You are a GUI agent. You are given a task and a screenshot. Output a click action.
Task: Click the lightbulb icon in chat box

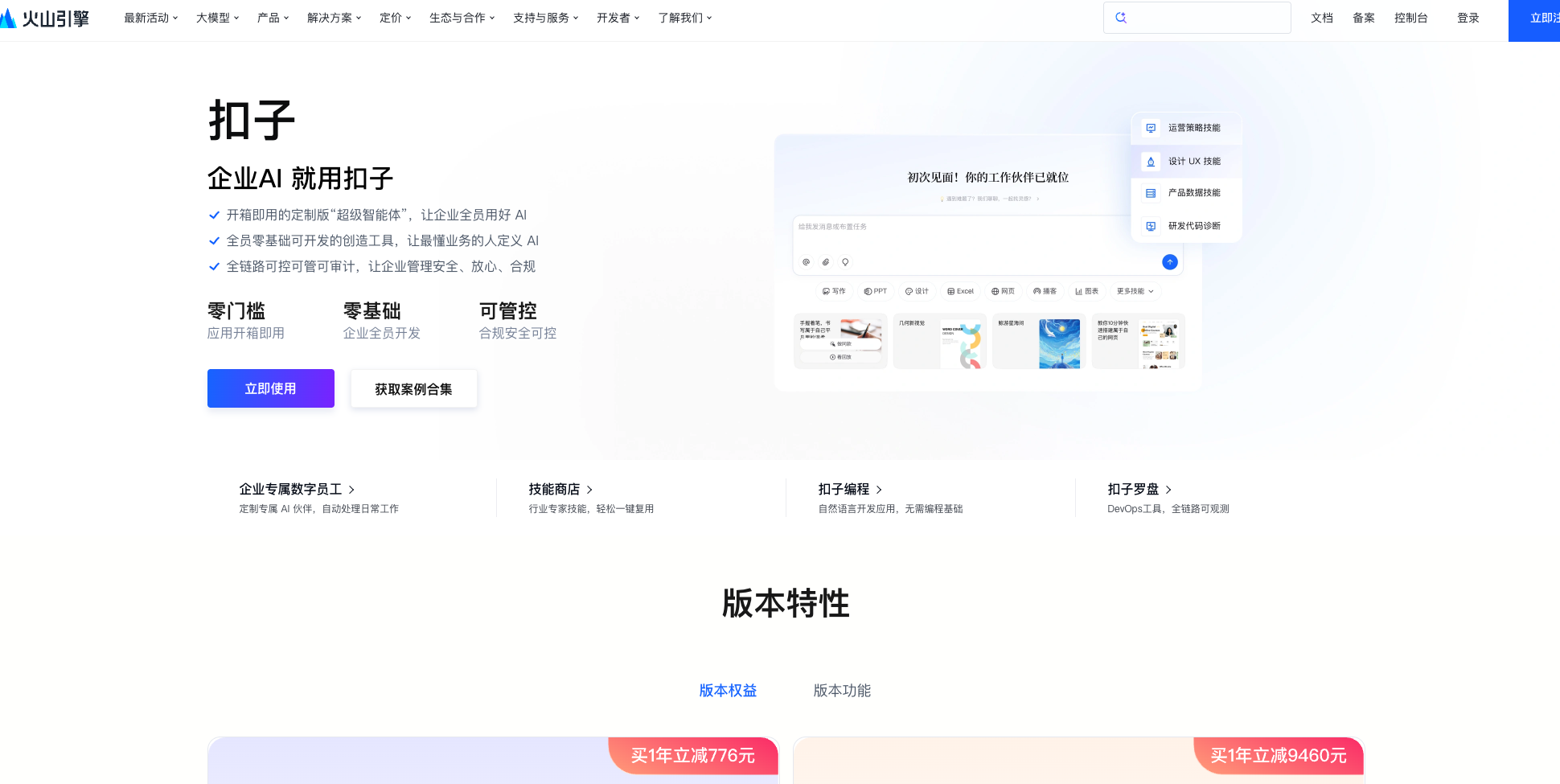[845, 262]
